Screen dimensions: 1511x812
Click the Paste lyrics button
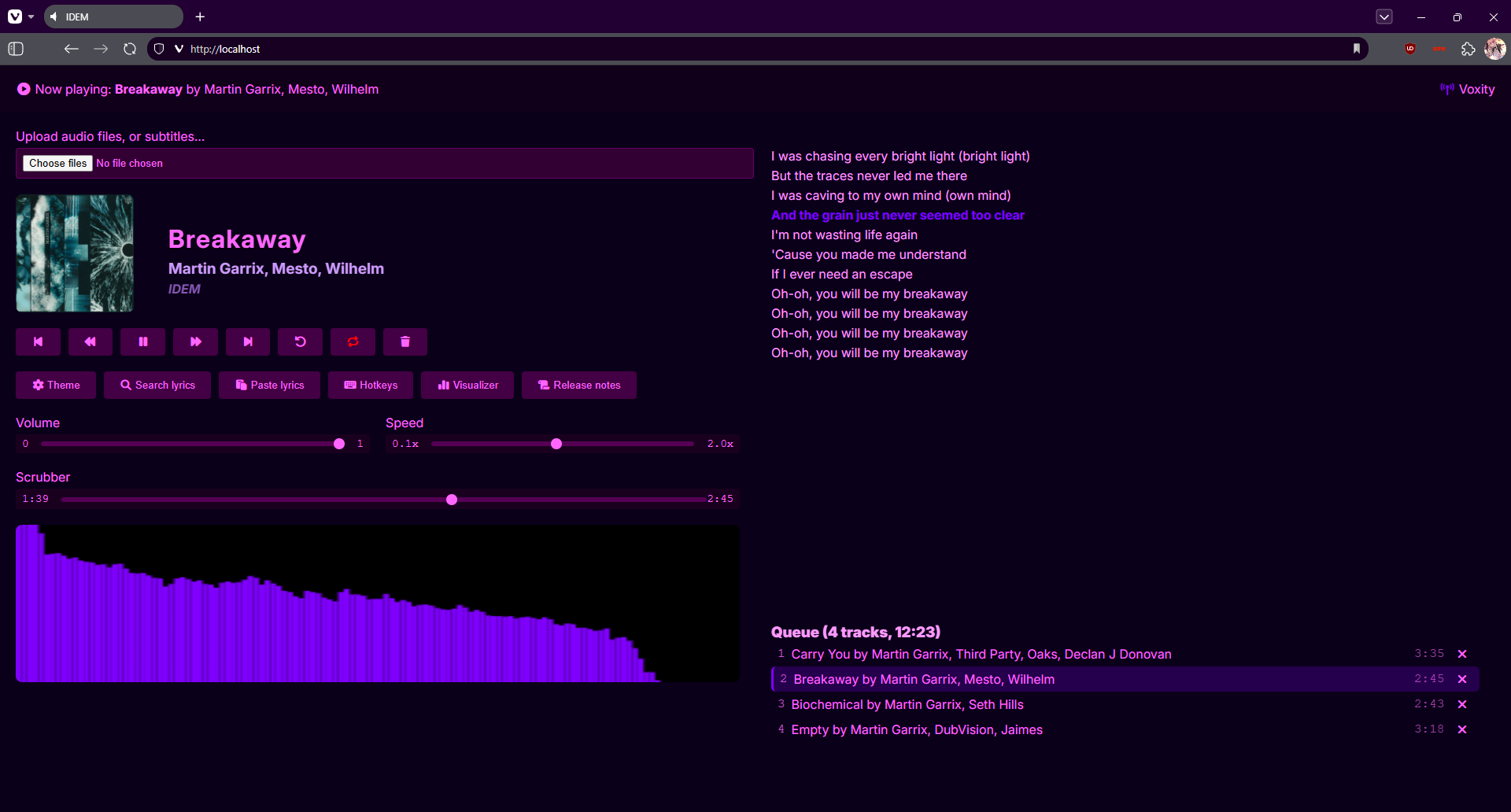[269, 385]
